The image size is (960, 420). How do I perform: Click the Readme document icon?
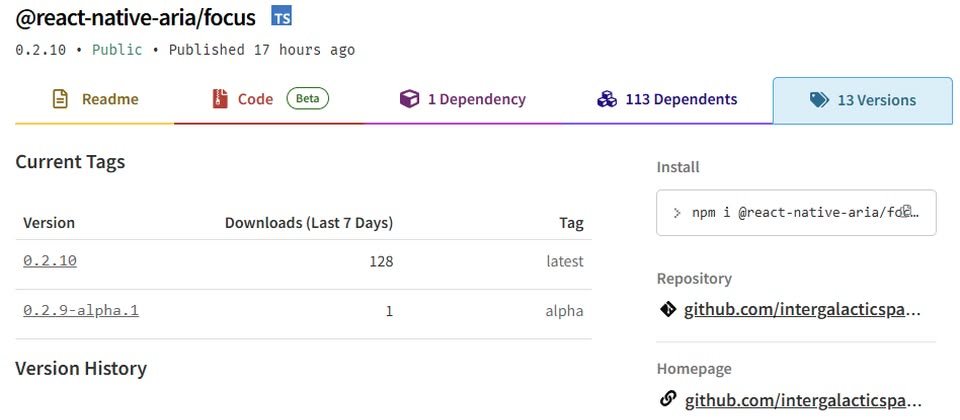60,99
